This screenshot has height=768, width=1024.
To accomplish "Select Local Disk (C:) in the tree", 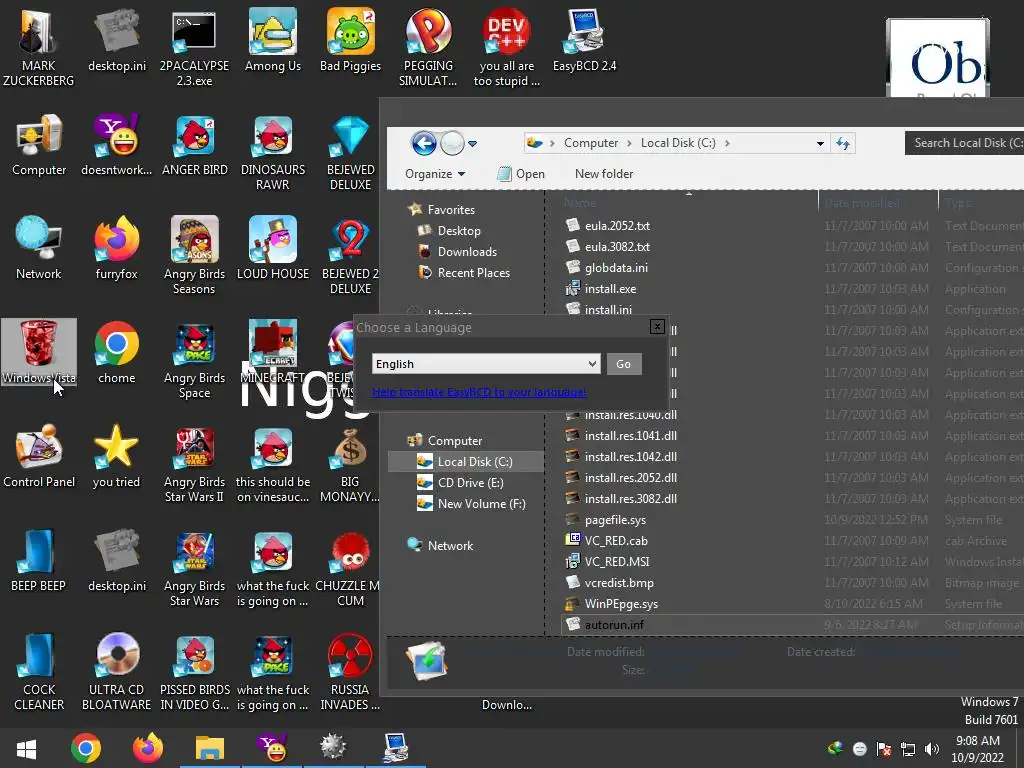I will pos(466,462).
